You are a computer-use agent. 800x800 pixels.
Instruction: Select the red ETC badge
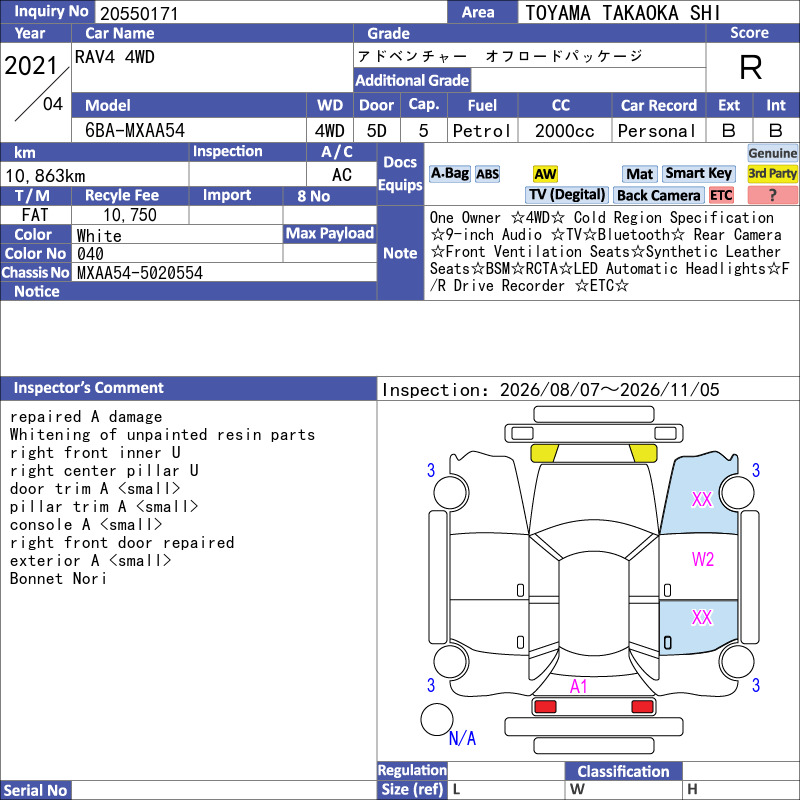[721, 195]
